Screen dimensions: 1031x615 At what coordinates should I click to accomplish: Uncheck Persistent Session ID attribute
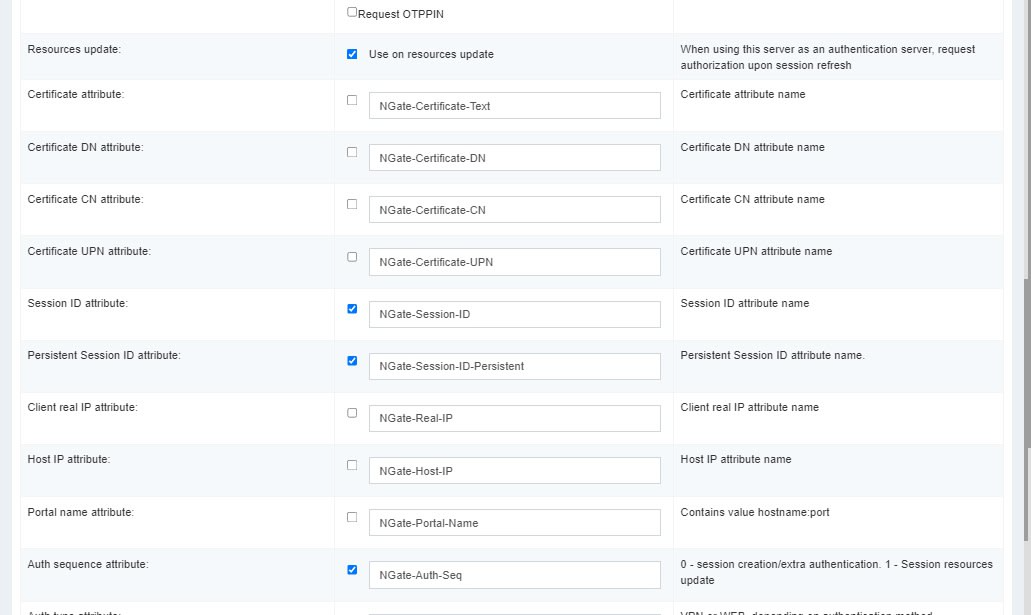point(352,361)
